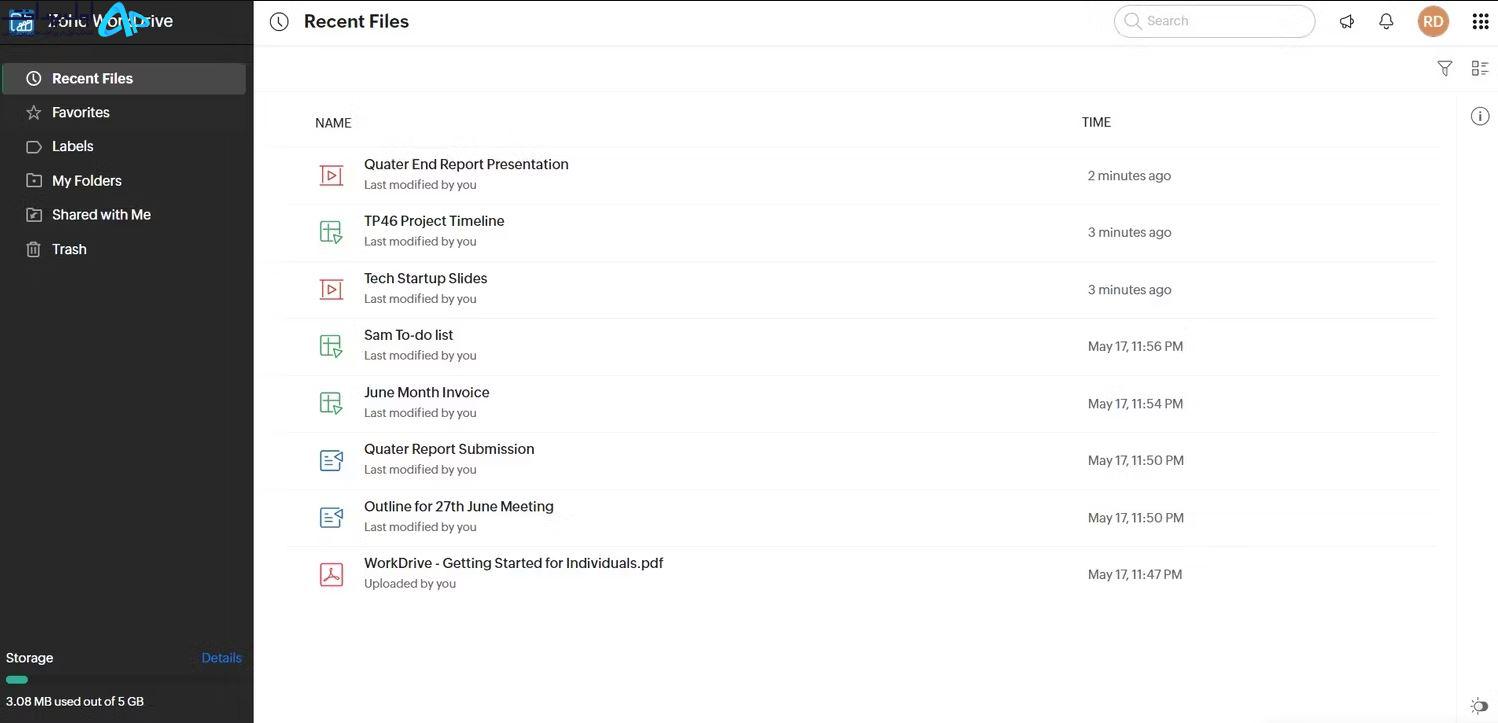Open storage Details link

(221, 658)
